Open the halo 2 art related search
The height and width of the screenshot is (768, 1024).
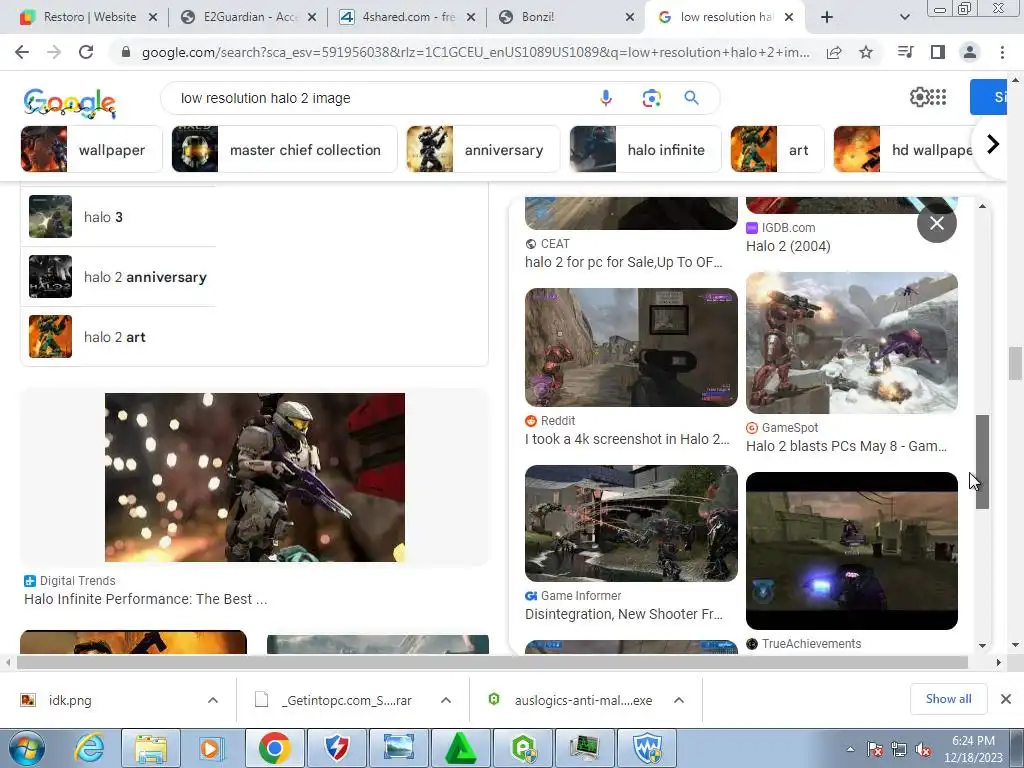click(x=118, y=337)
